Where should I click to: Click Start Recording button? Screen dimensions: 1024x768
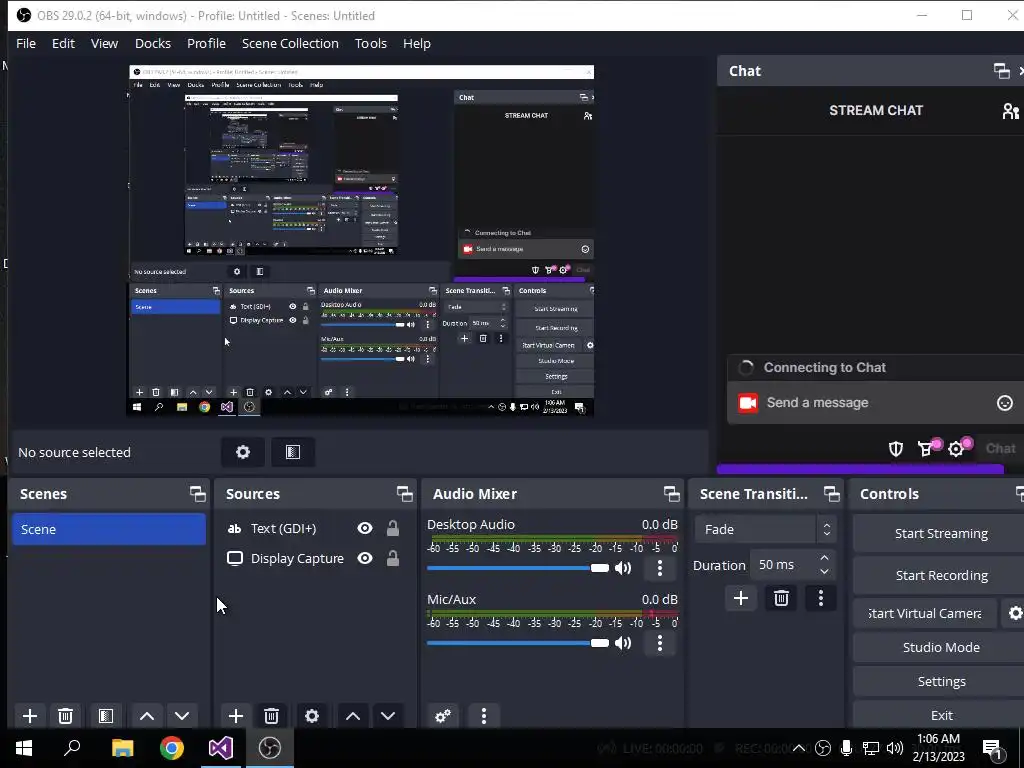940,575
